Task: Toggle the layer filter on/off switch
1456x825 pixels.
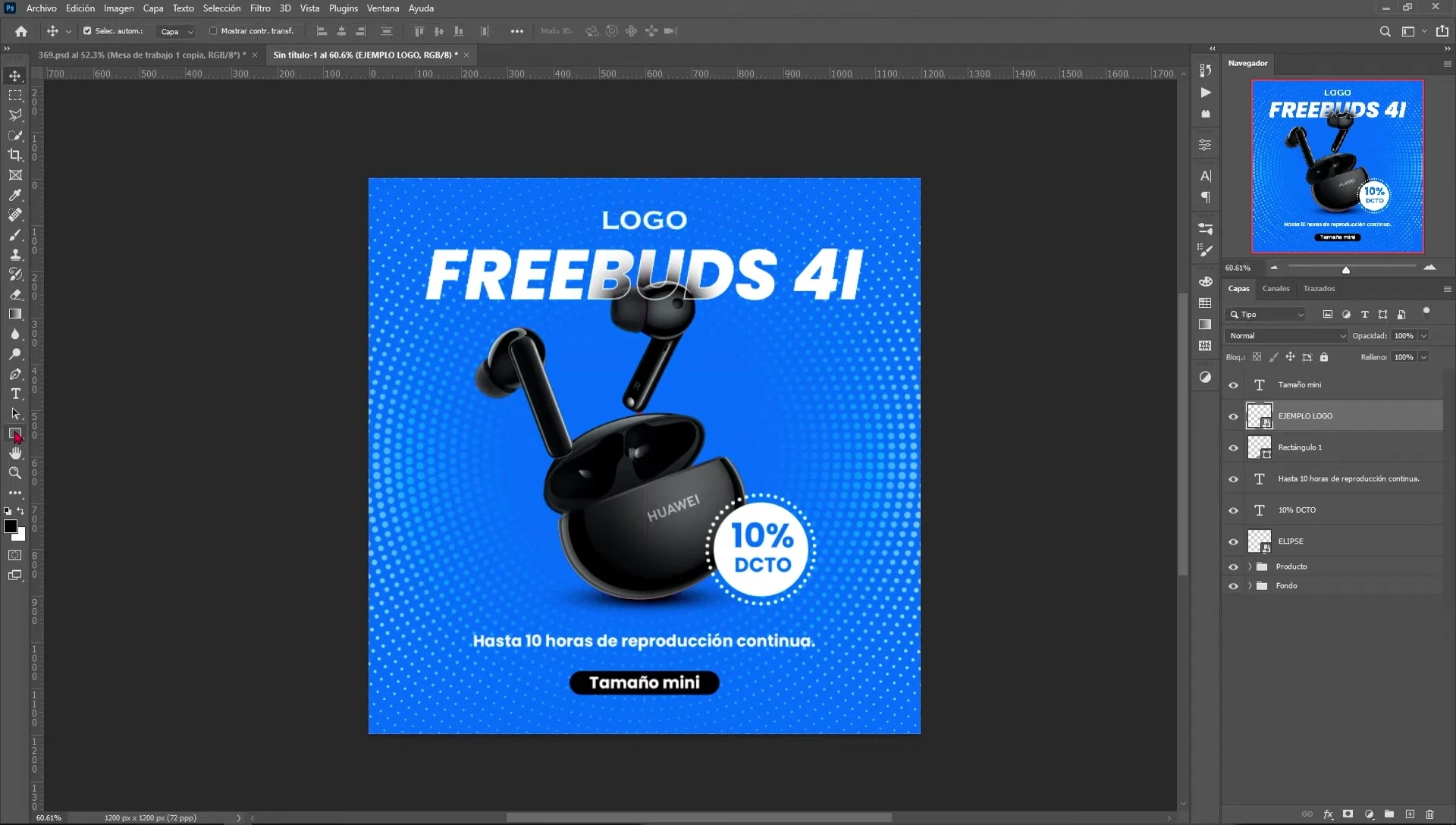Action: [x=1426, y=311]
